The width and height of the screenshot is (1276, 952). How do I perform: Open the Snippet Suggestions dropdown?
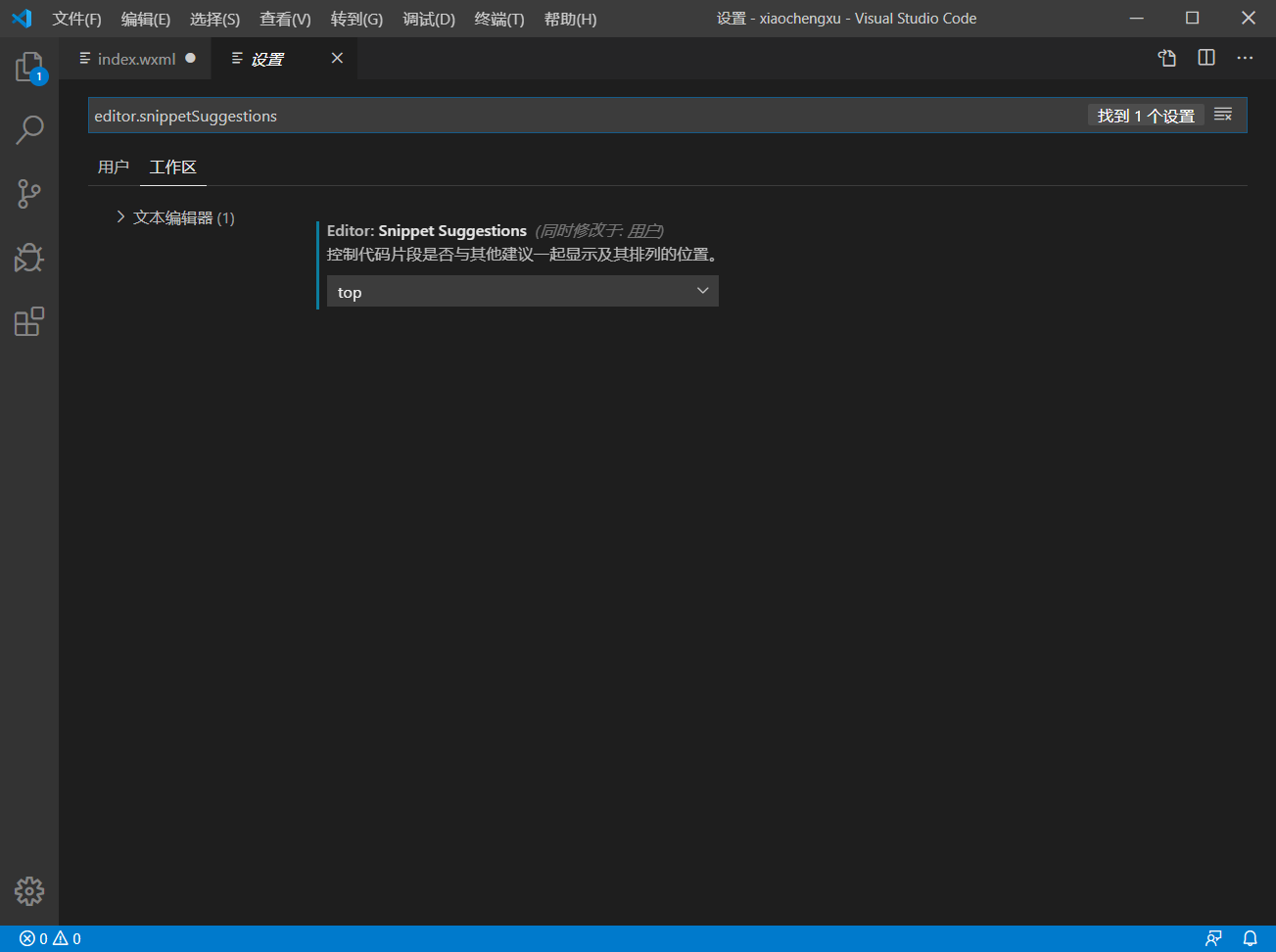[522, 291]
